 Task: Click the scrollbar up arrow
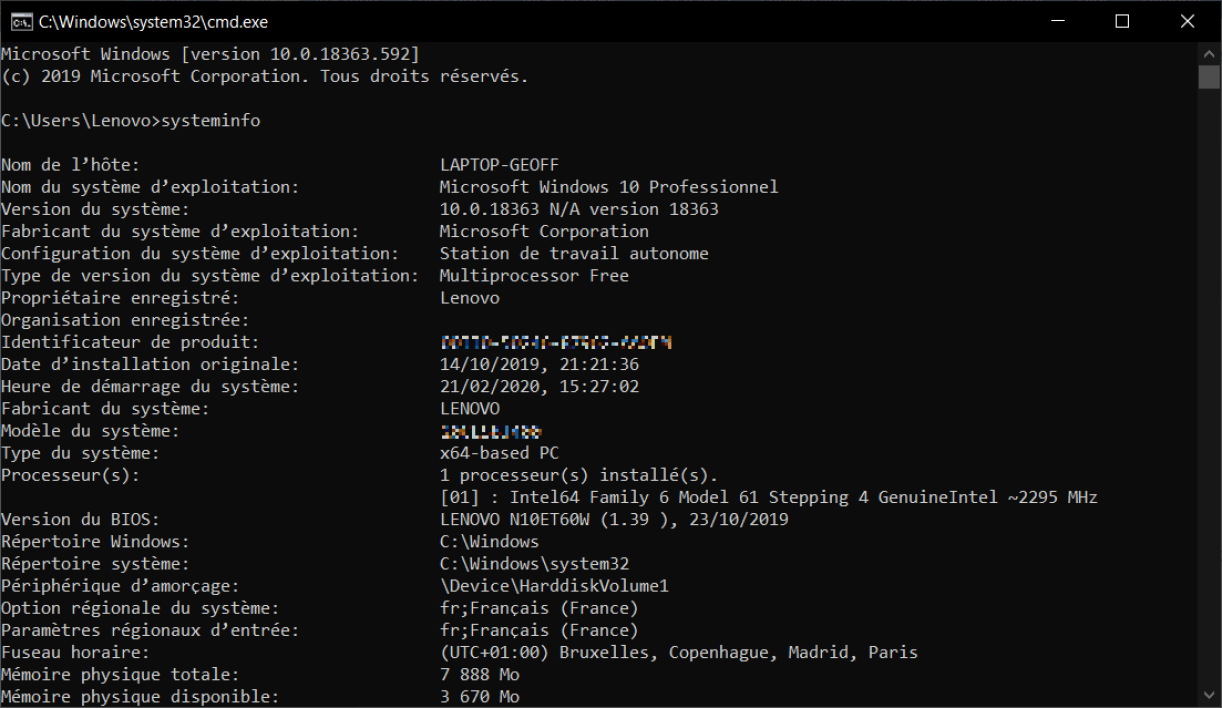[x=1209, y=52]
